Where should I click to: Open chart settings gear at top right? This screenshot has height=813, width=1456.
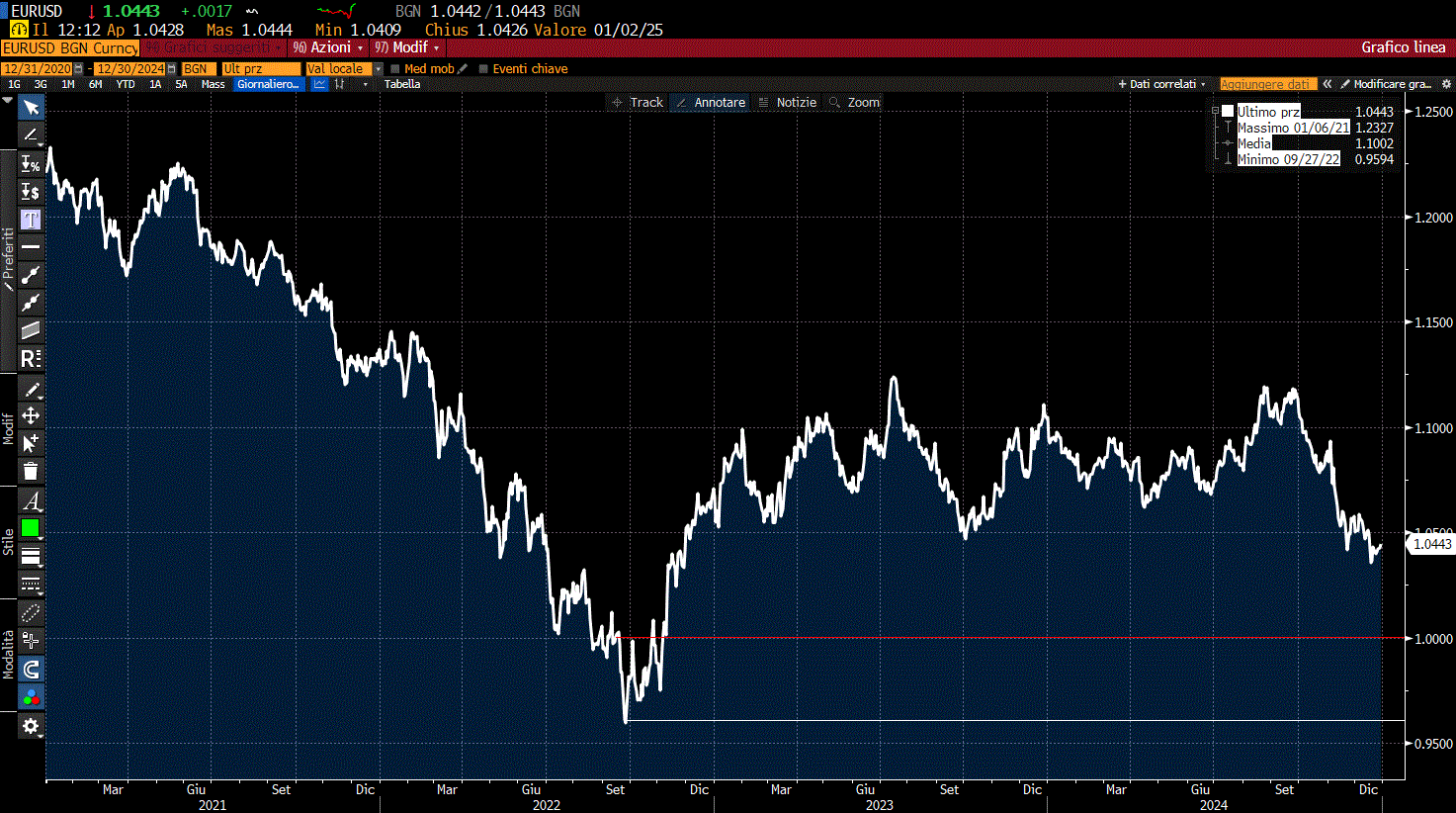tap(1446, 84)
